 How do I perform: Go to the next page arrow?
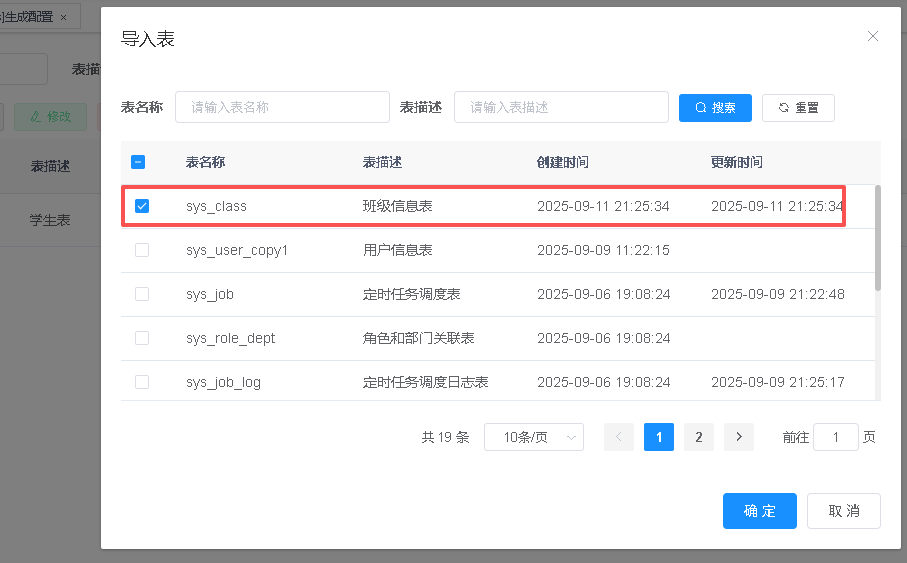[738, 437]
